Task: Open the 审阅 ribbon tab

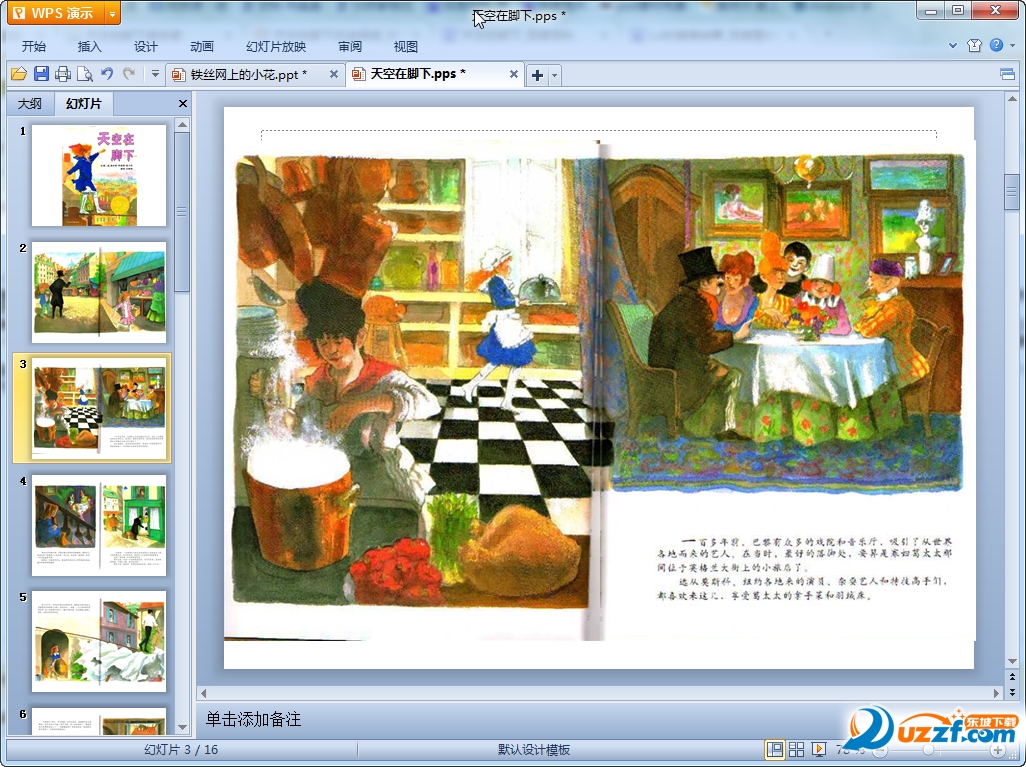Action: click(x=350, y=46)
